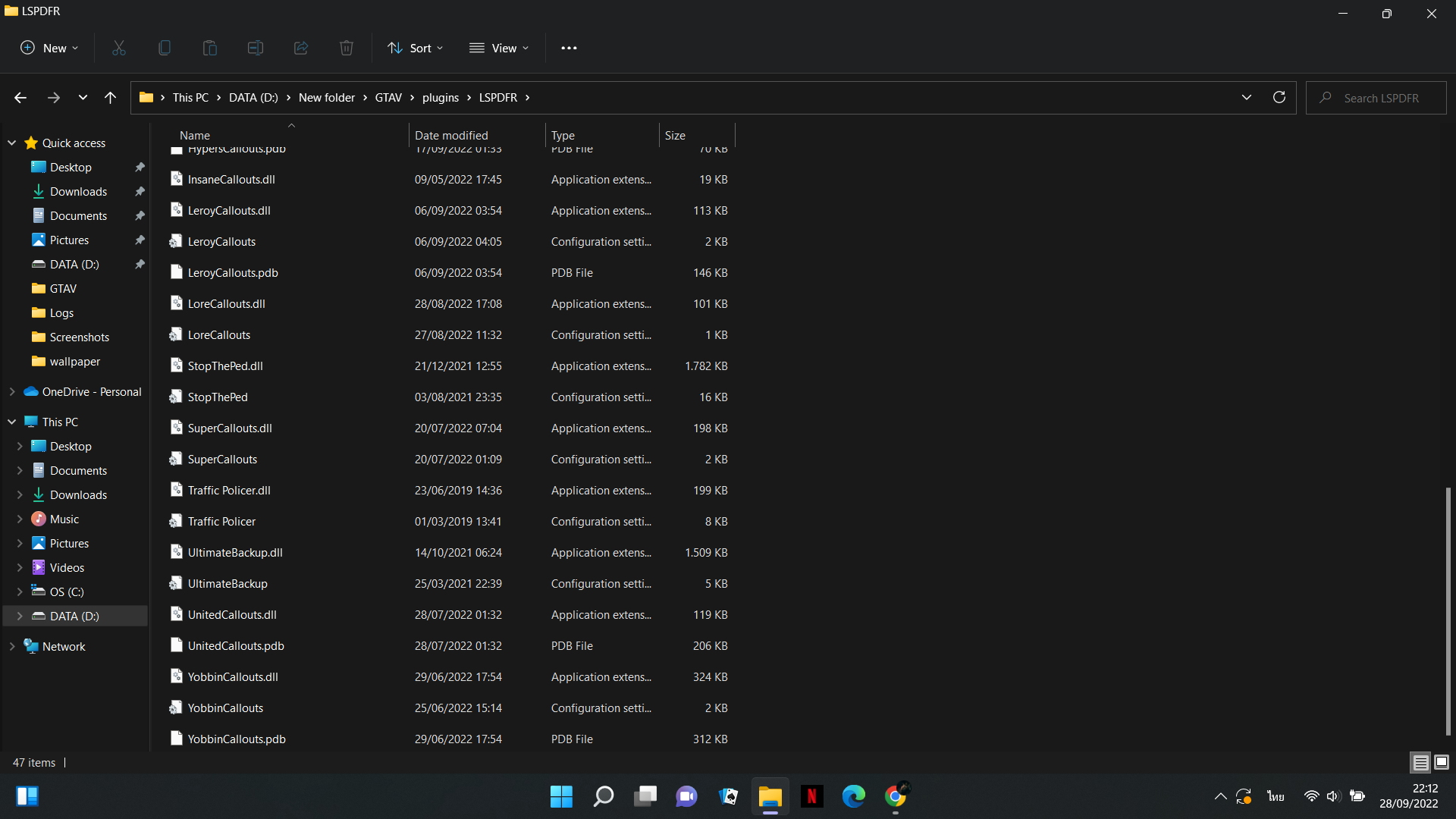The height and width of the screenshot is (819, 1456).
Task: Collapse the This PC tree node
Action: (x=12, y=422)
